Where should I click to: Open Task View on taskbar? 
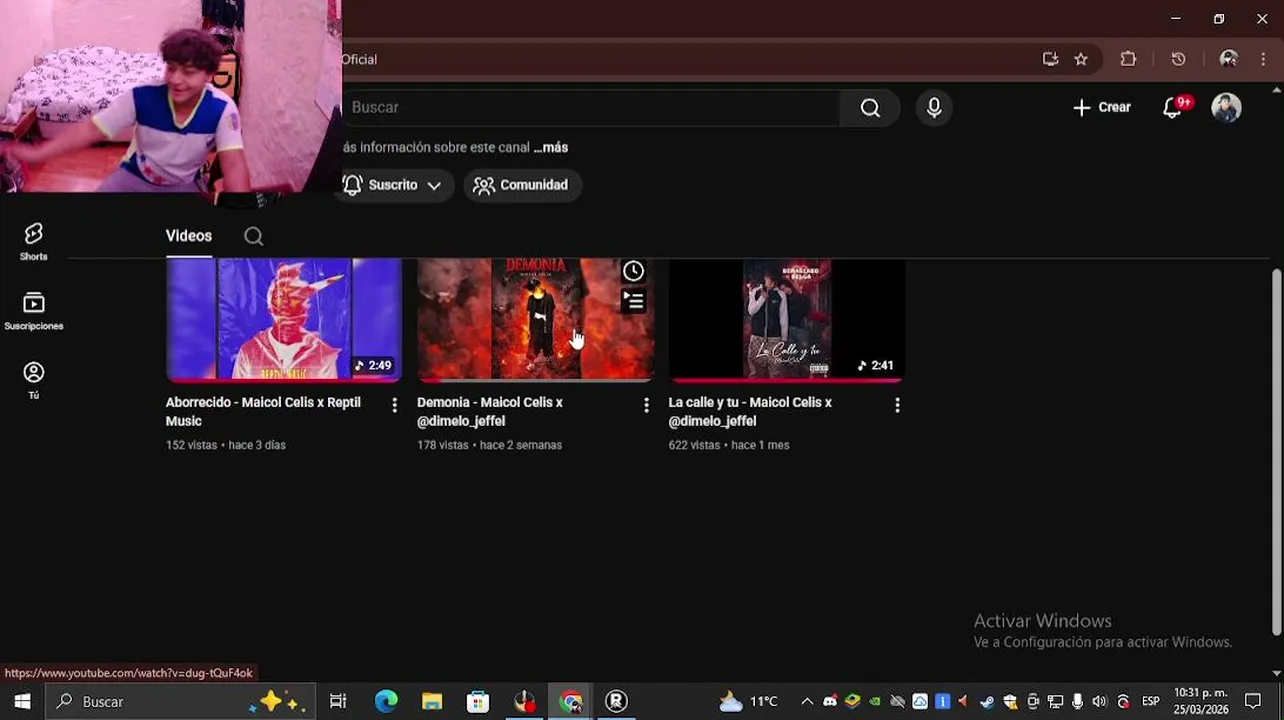pos(338,702)
